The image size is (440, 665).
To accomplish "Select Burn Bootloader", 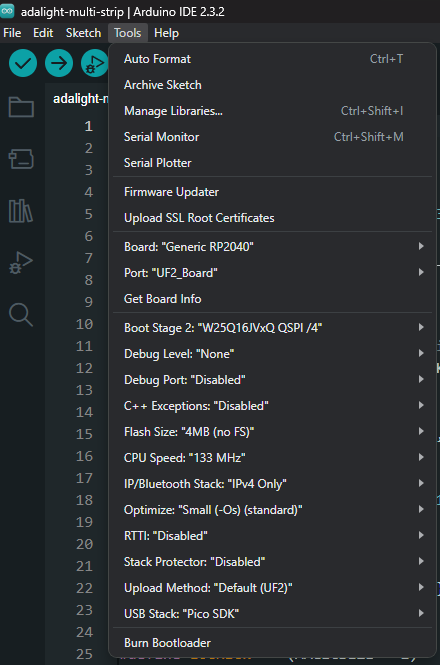I will point(272,643).
